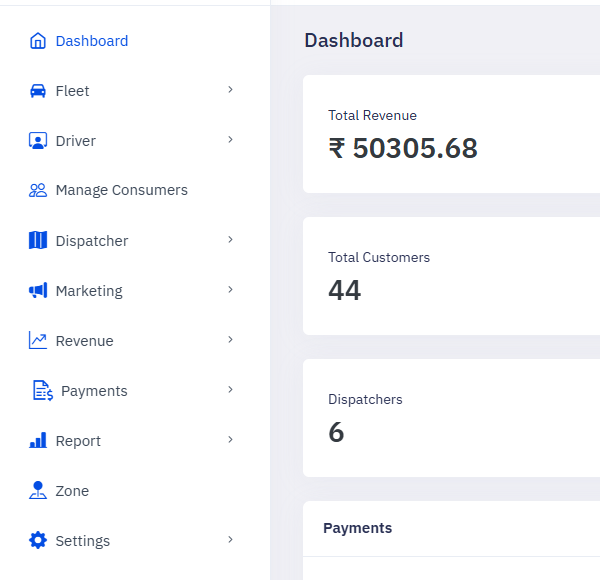The width and height of the screenshot is (600, 580).
Task: Click the Marketing megaphone icon
Action: point(38,290)
